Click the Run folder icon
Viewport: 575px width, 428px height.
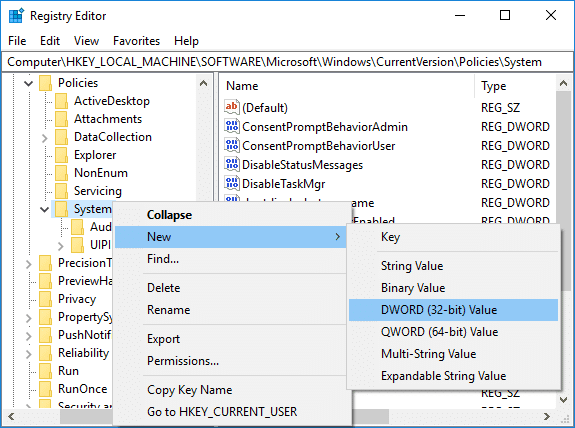tap(45, 370)
